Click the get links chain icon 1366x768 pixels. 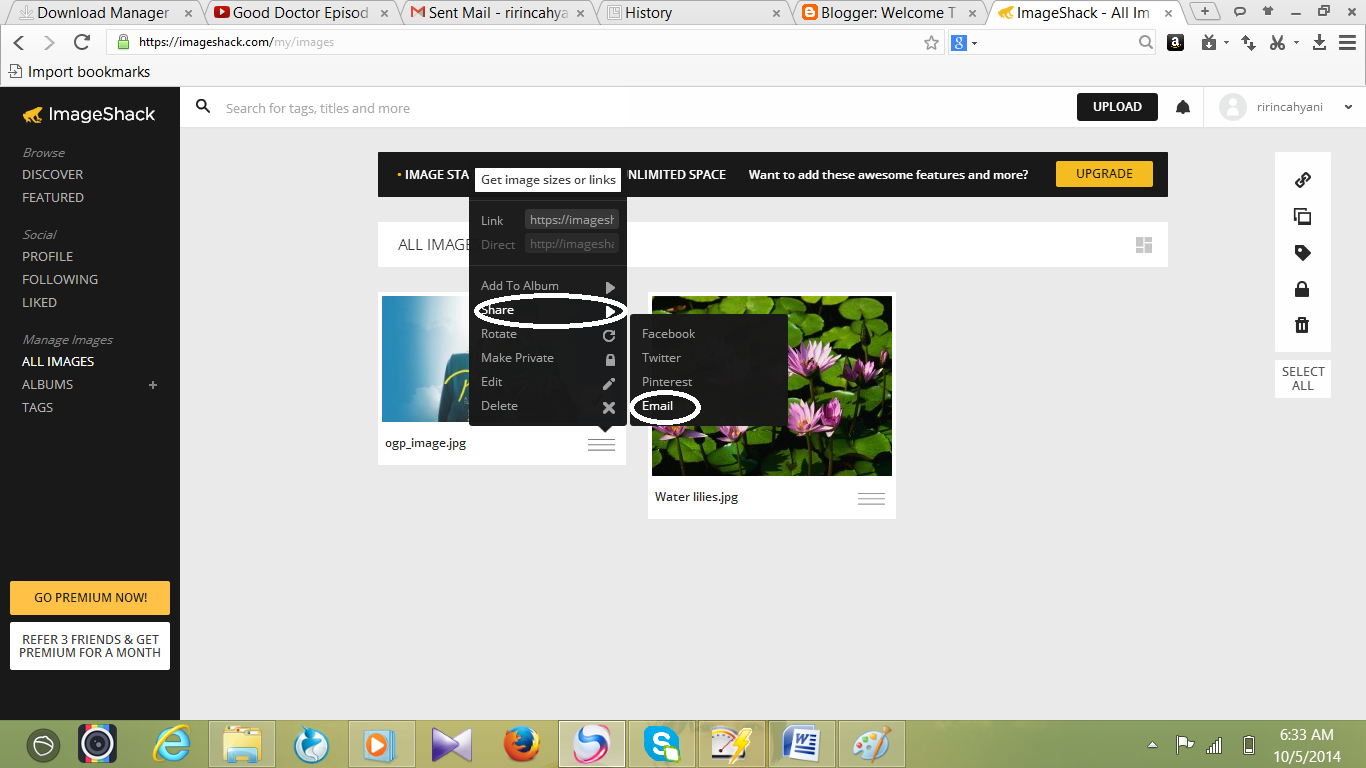(x=1302, y=180)
